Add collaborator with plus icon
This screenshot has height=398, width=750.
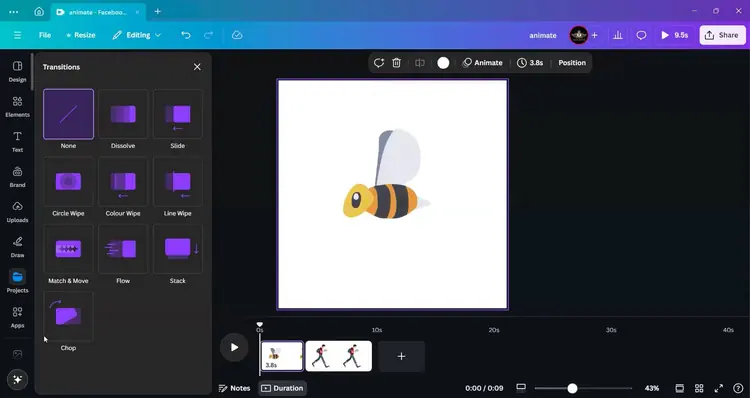coord(595,35)
